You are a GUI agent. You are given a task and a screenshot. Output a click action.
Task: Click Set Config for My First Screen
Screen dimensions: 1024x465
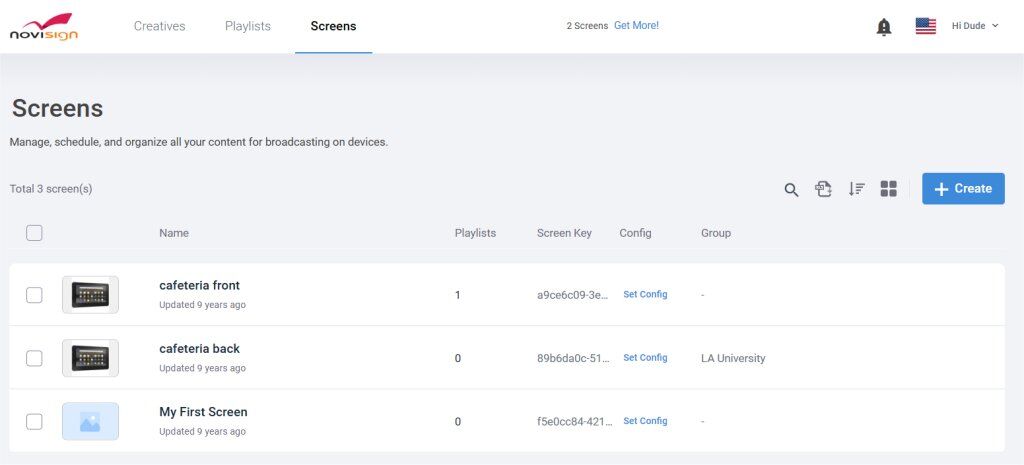(x=645, y=421)
